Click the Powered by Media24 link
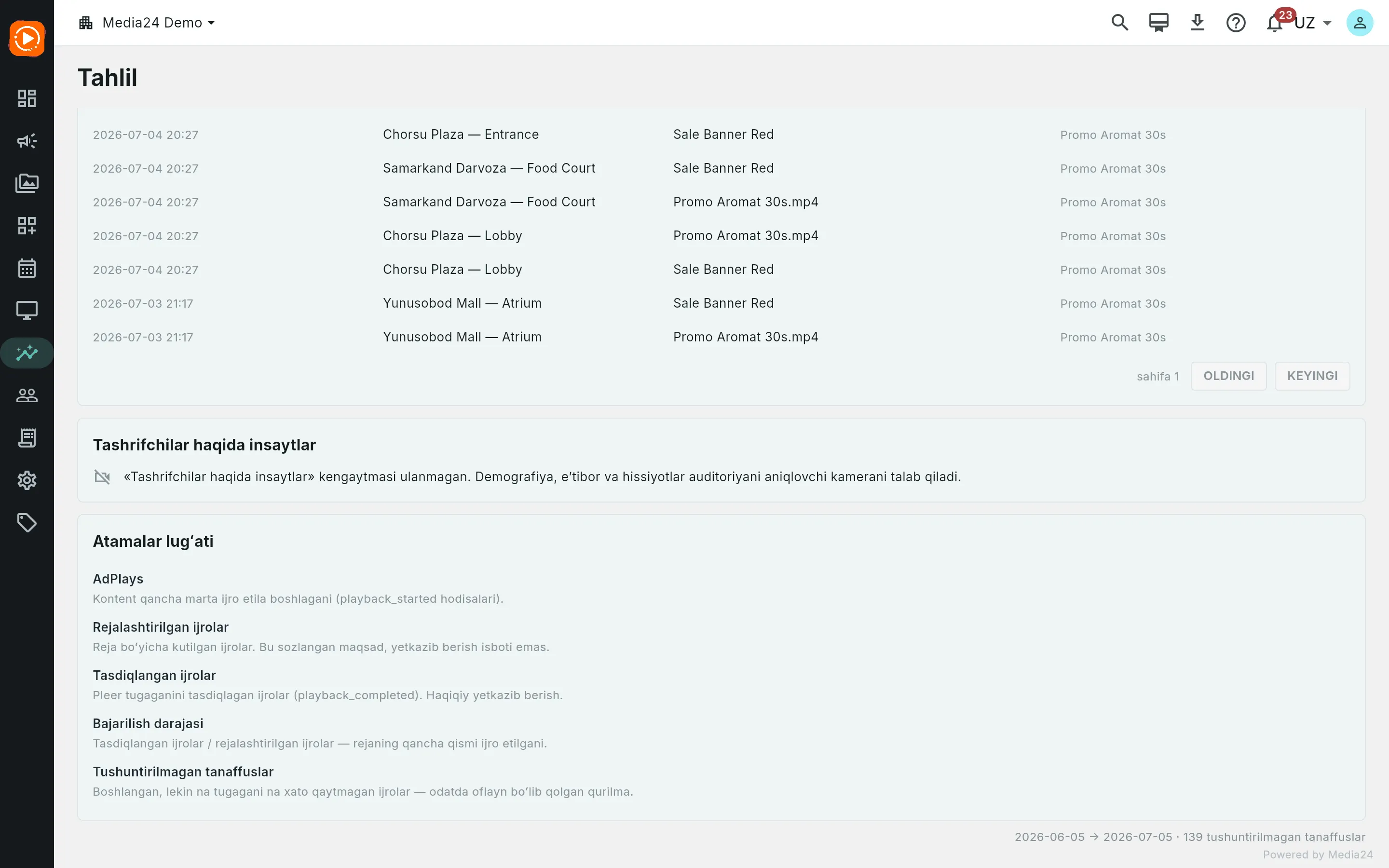 click(1318, 855)
